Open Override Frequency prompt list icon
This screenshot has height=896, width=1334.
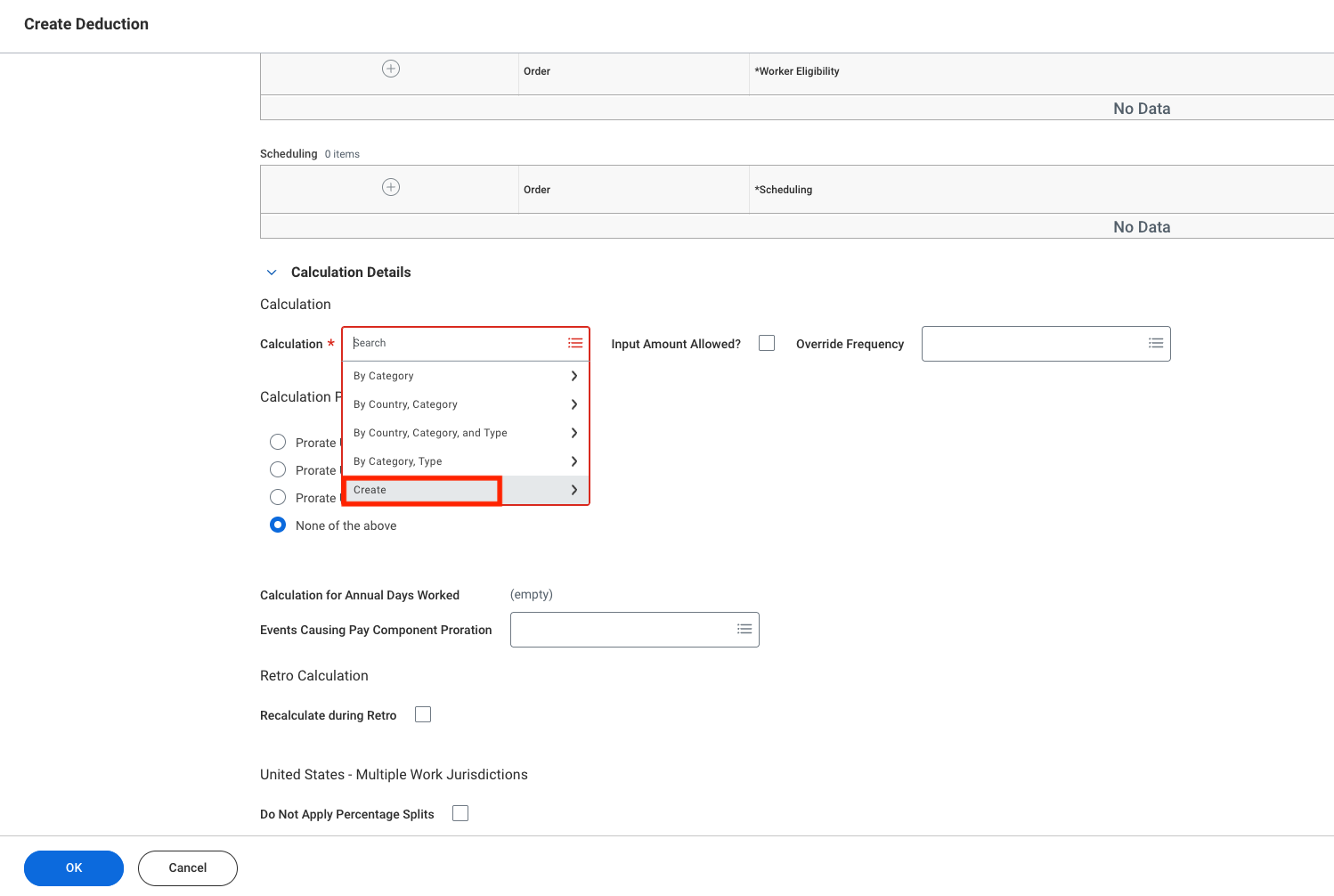tap(1156, 343)
